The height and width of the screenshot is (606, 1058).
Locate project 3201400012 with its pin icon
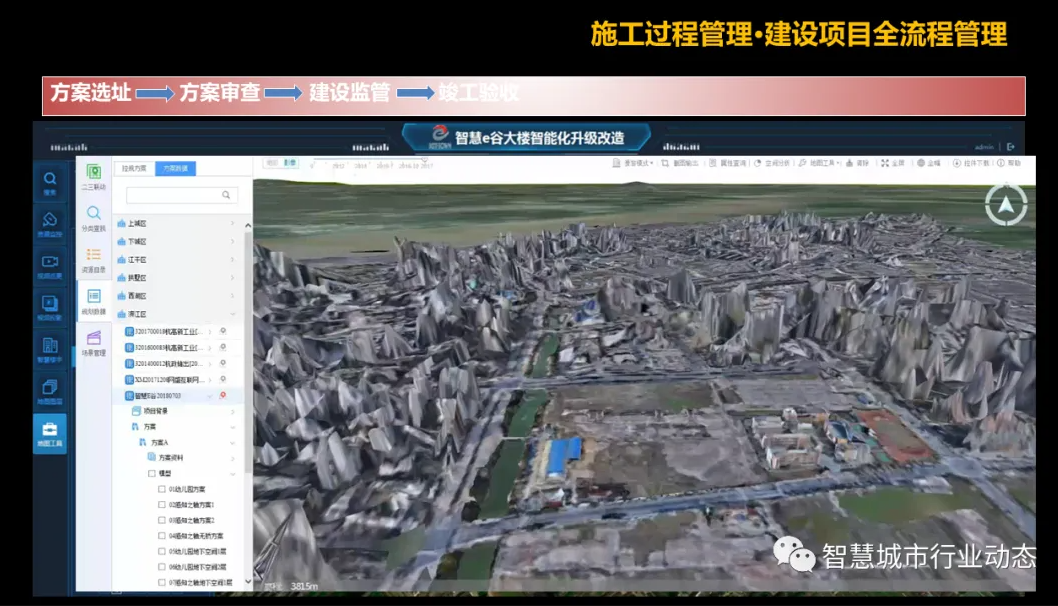(223, 364)
